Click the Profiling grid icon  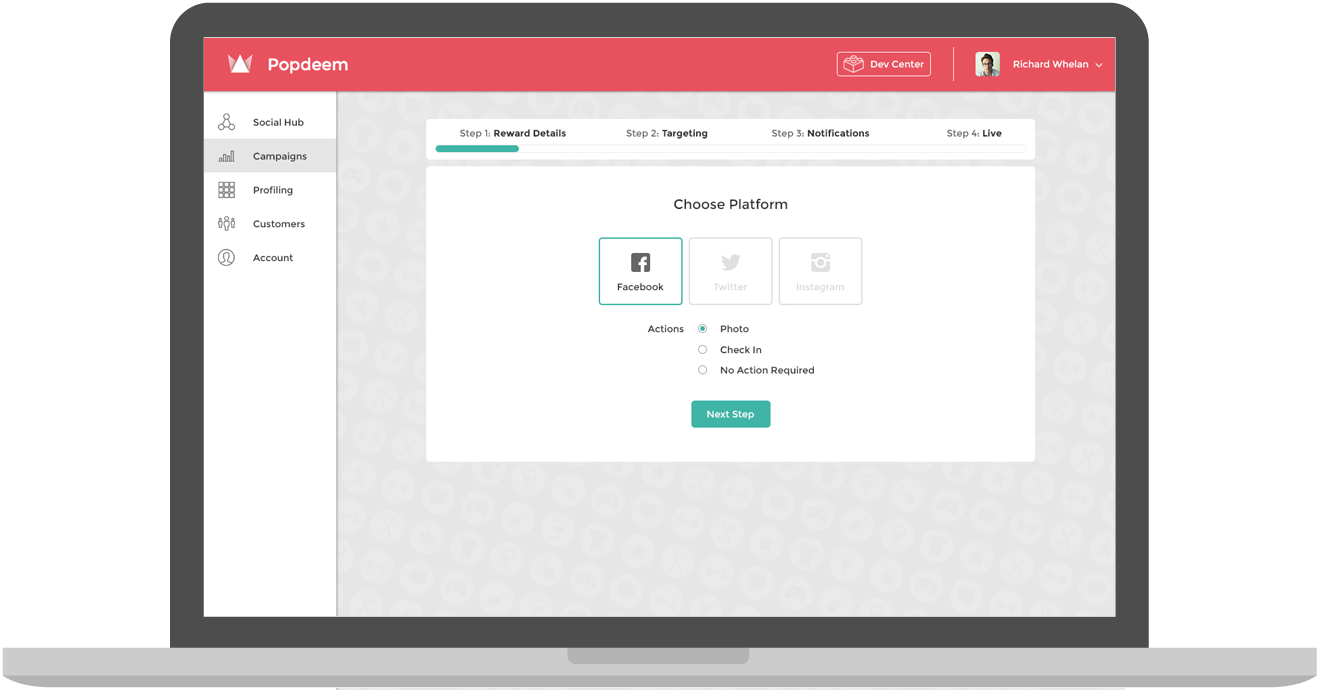227,190
